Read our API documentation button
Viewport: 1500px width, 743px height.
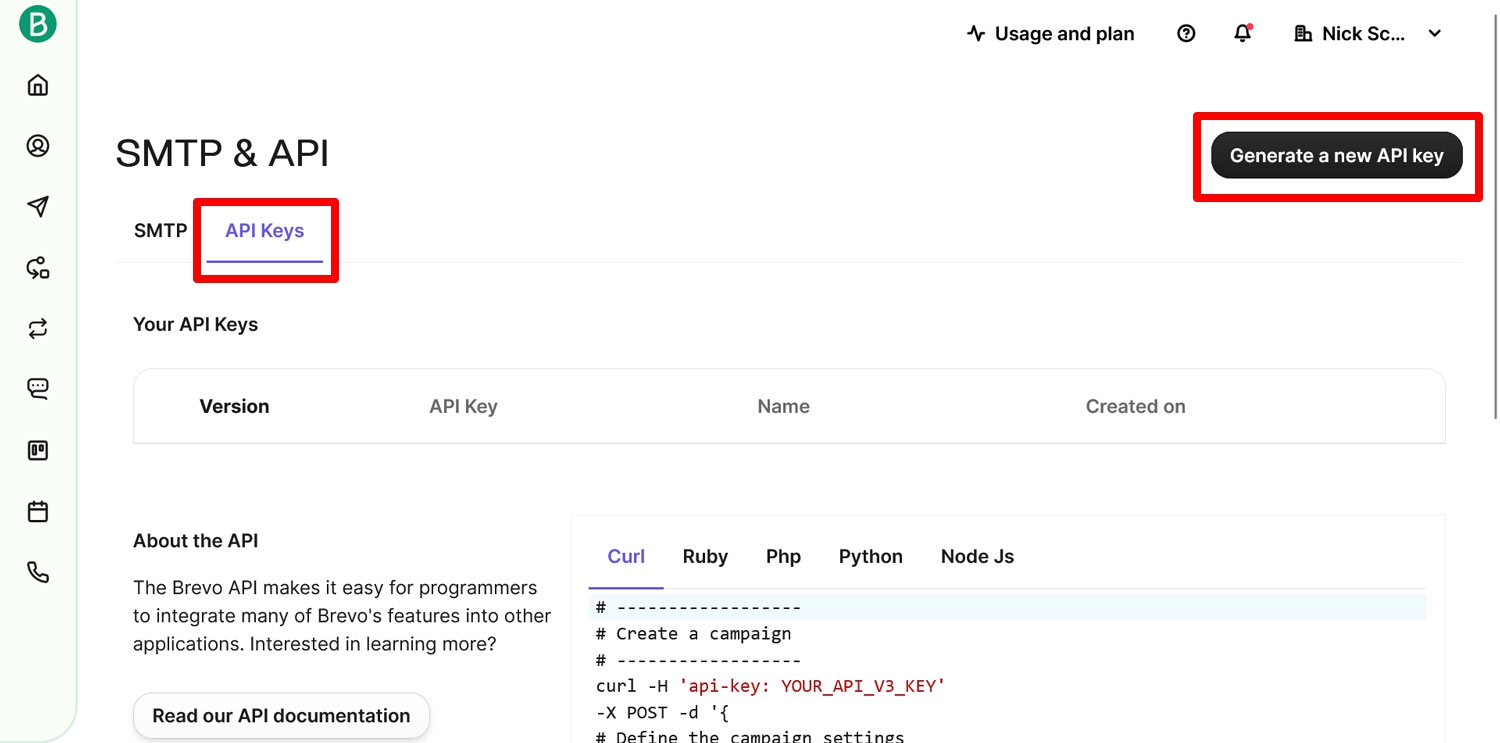click(x=281, y=716)
